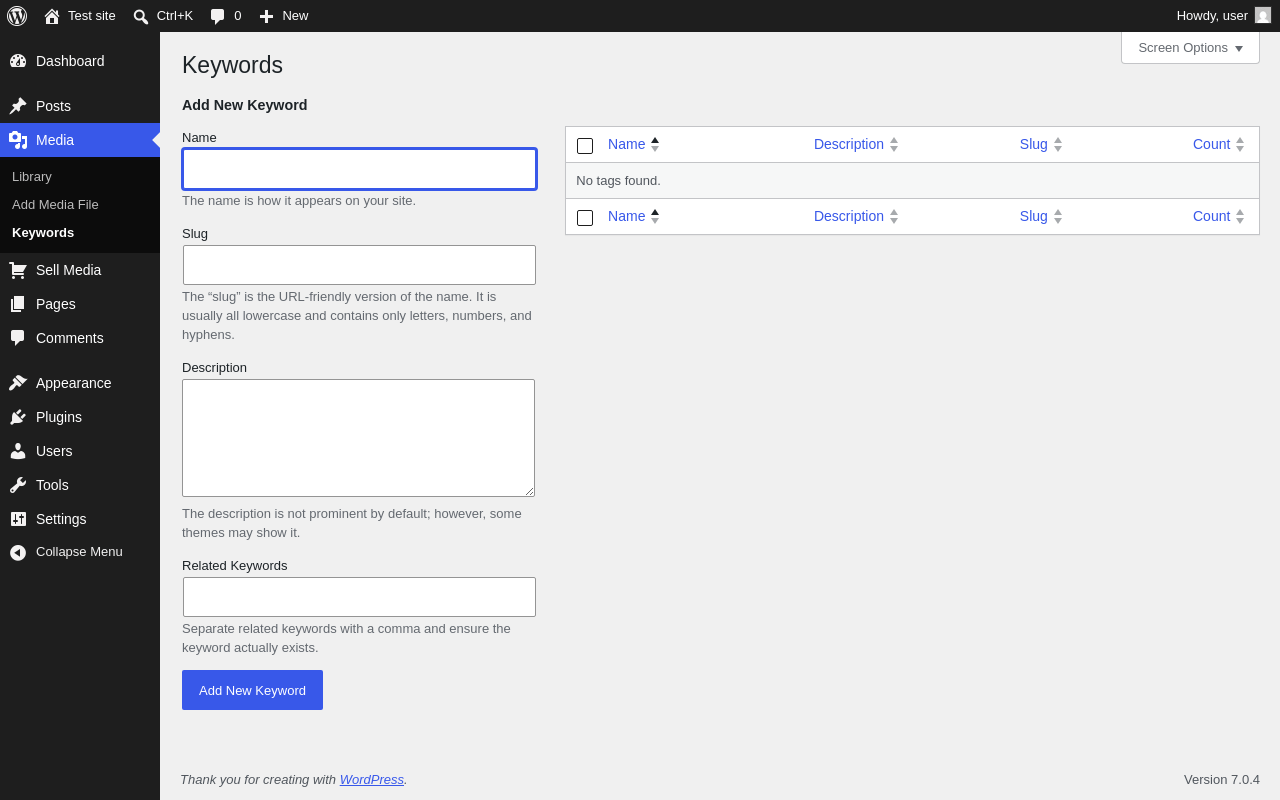Open the Sell Media menu label
This screenshot has width=1280, height=800.
point(68,270)
